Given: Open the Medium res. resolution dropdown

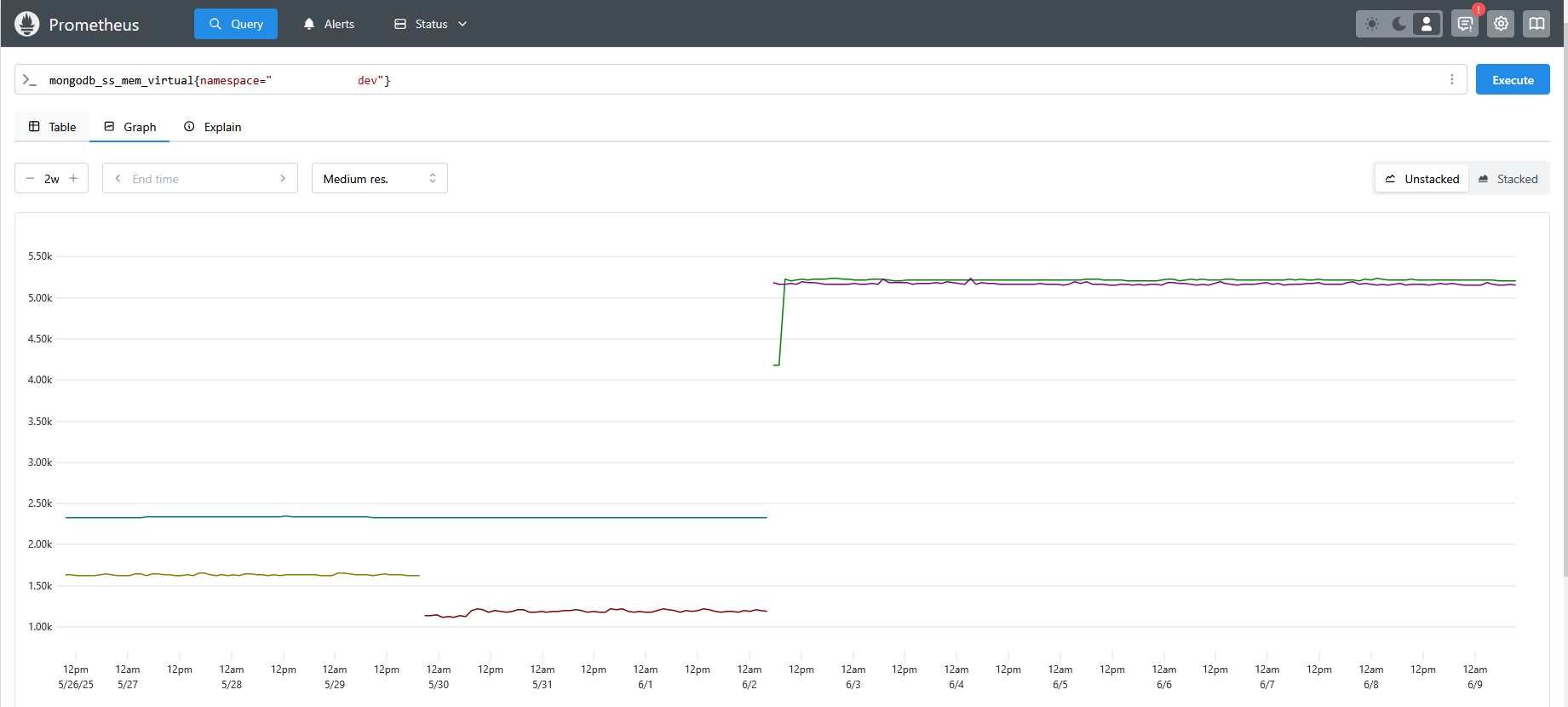Looking at the screenshot, I should (379, 179).
